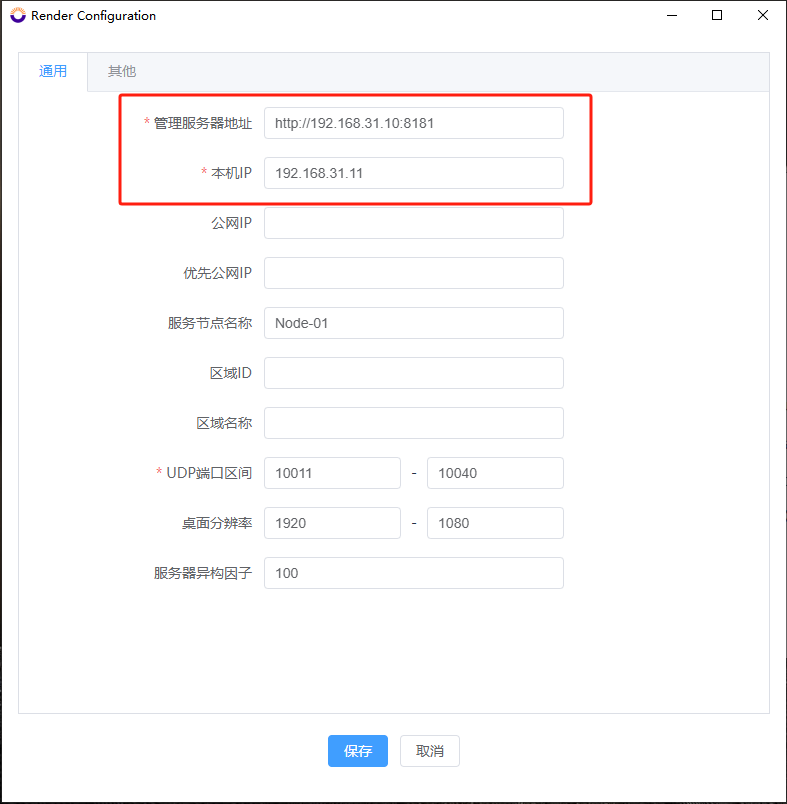Click the UDP端口区间 start port field 10011
The width and height of the screenshot is (787, 804).
332,473
